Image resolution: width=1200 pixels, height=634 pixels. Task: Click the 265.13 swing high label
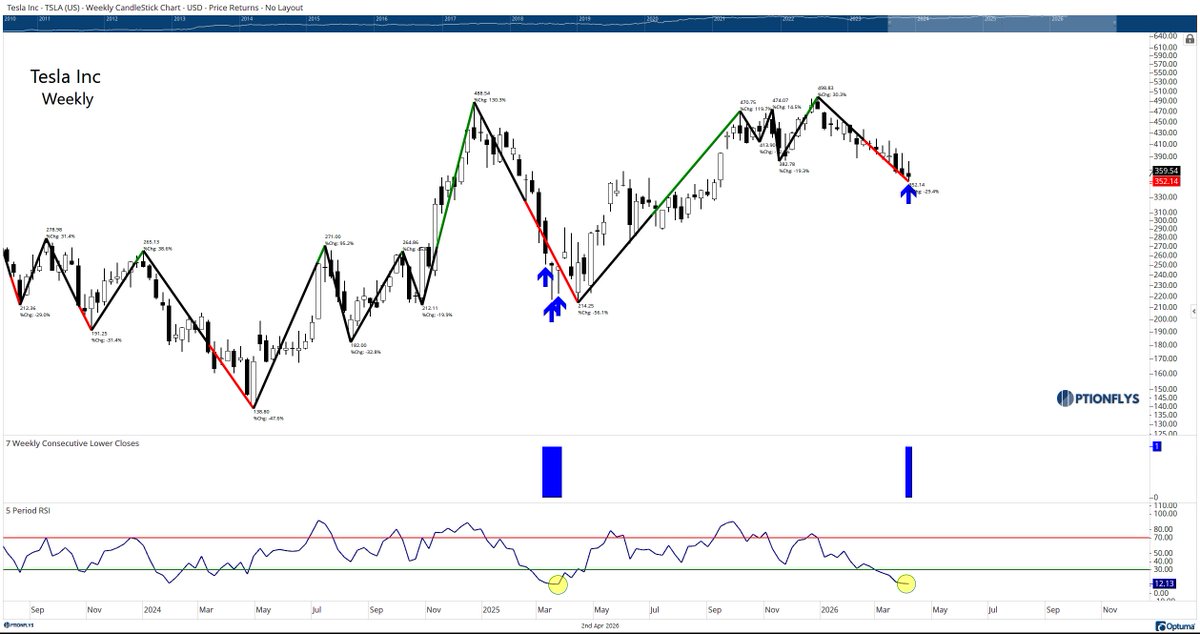tap(153, 241)
